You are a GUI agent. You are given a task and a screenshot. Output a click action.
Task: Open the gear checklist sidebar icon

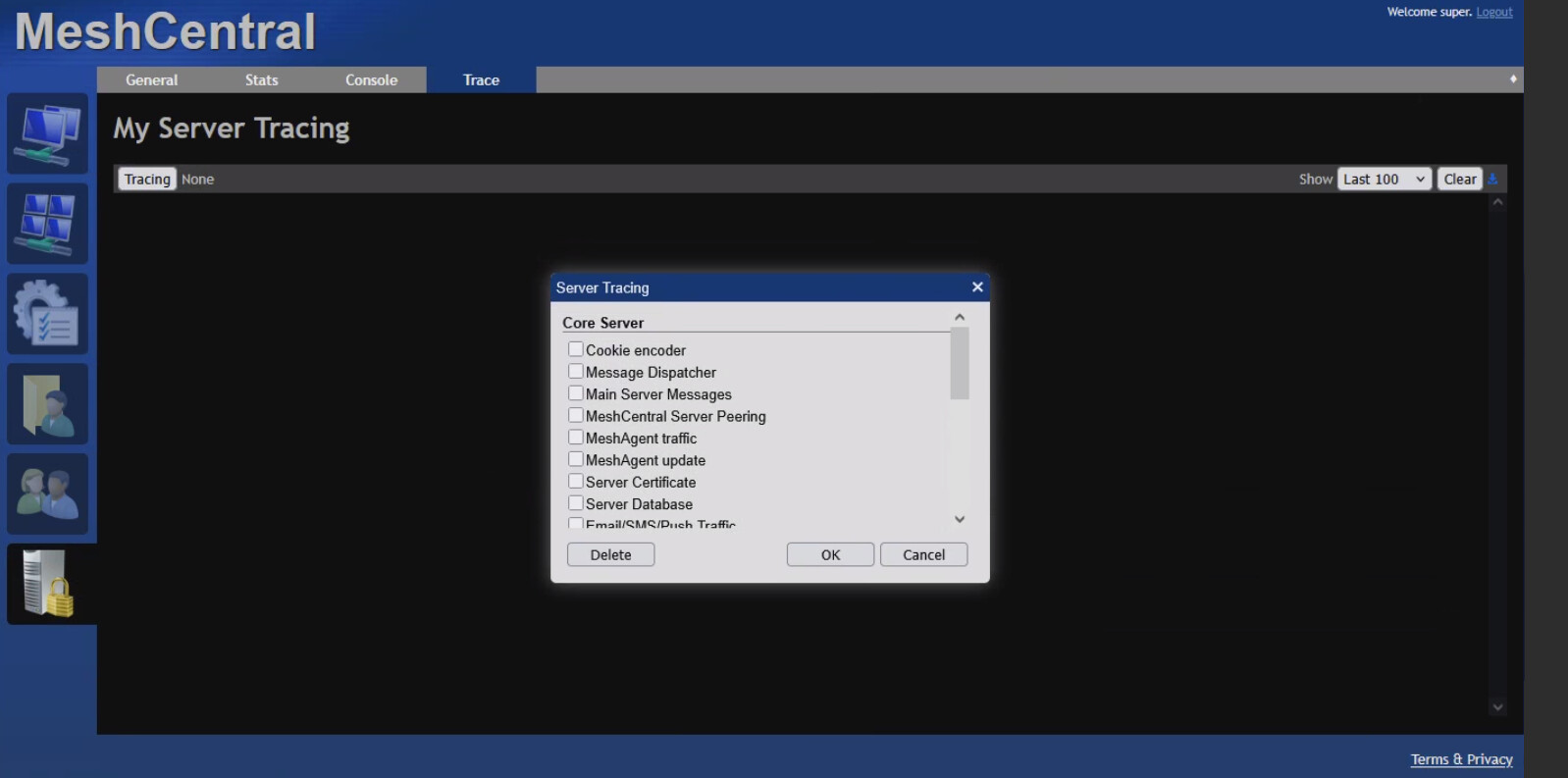coord(47,314)
